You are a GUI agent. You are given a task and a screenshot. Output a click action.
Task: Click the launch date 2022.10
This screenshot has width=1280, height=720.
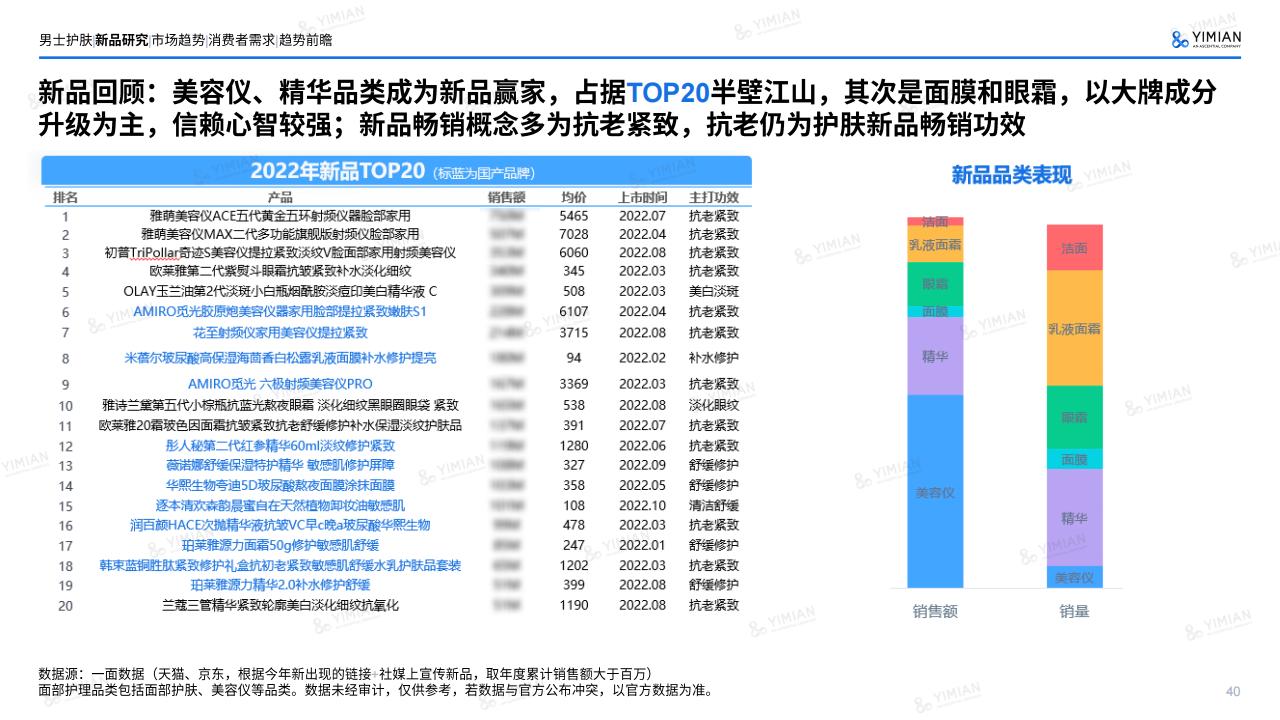coord(642,505)
